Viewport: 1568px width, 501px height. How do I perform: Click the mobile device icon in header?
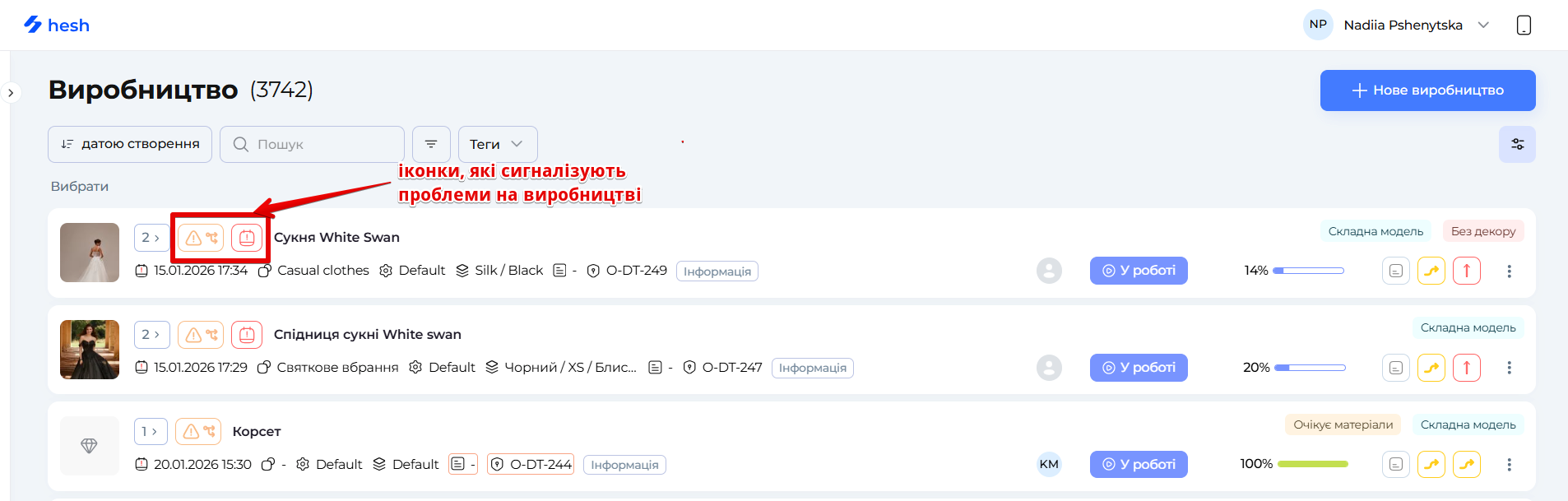tap(1524, 25)
